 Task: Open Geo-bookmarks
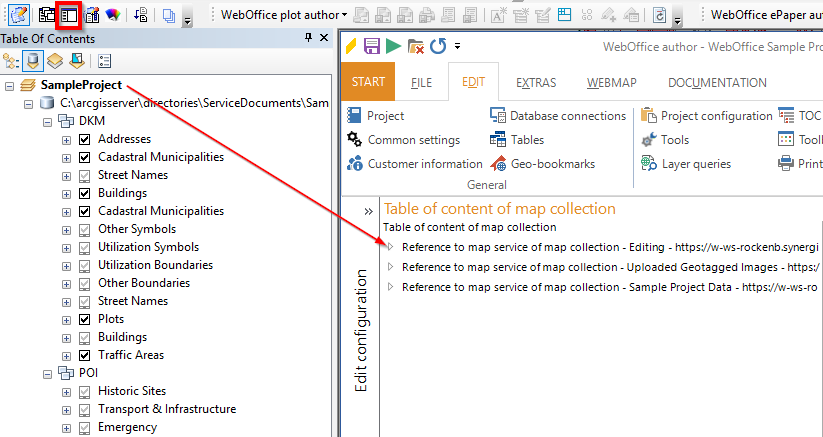click(x=543, y=164)
